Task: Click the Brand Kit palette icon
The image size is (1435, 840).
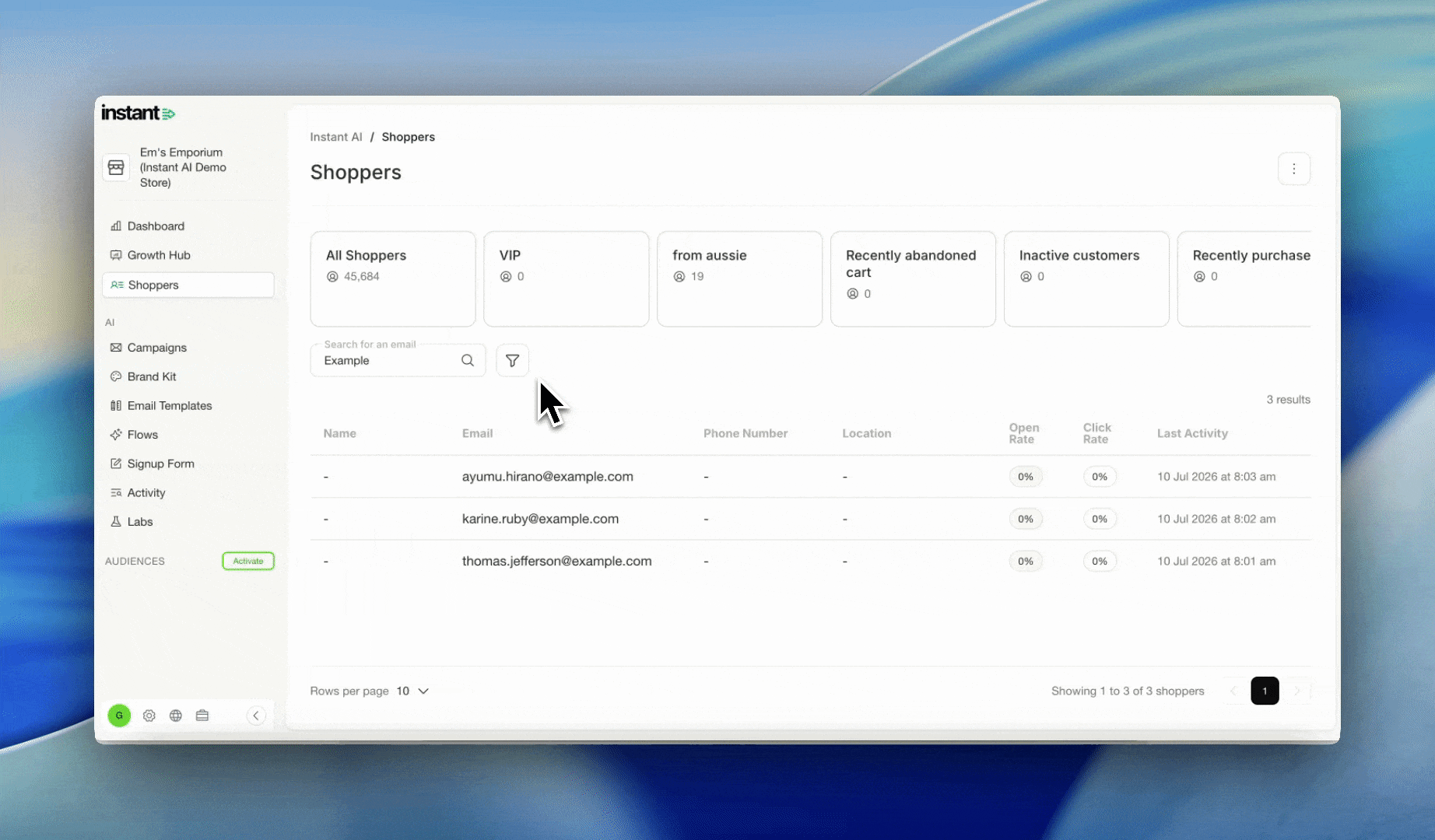Action: (116, 376)
